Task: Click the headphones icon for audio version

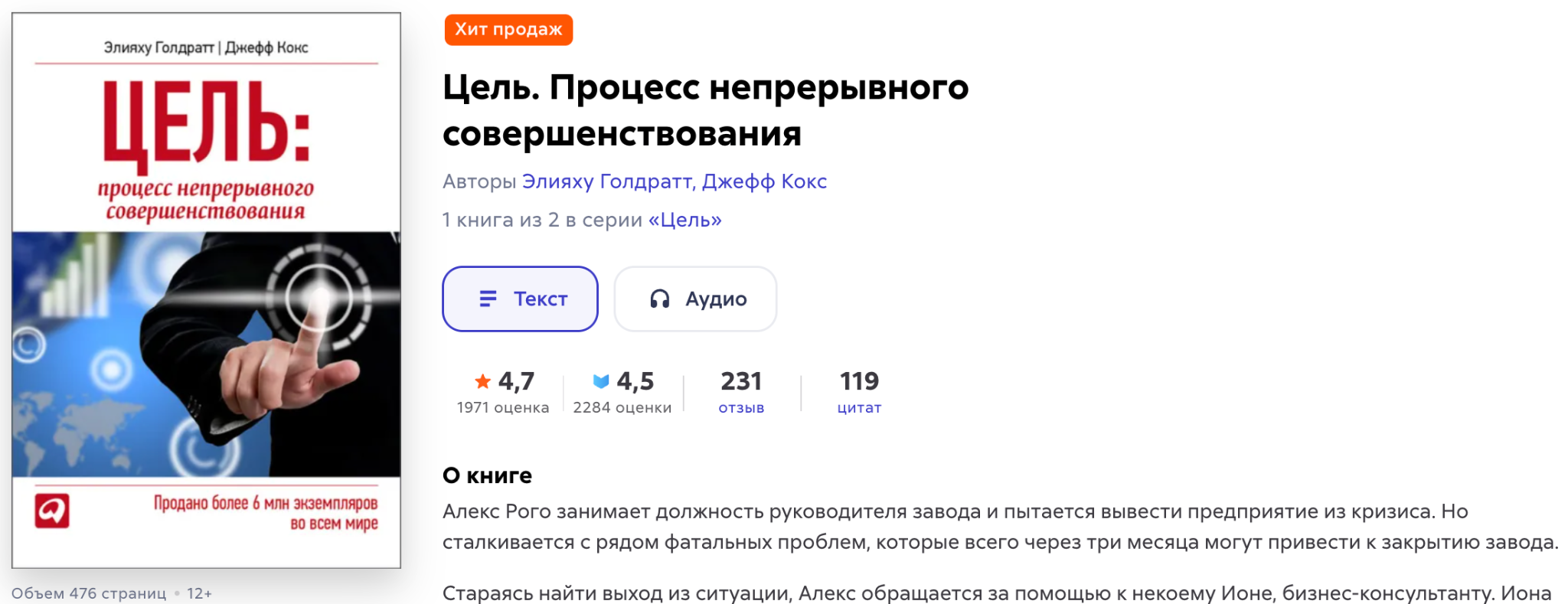Action: pos(659,299)
